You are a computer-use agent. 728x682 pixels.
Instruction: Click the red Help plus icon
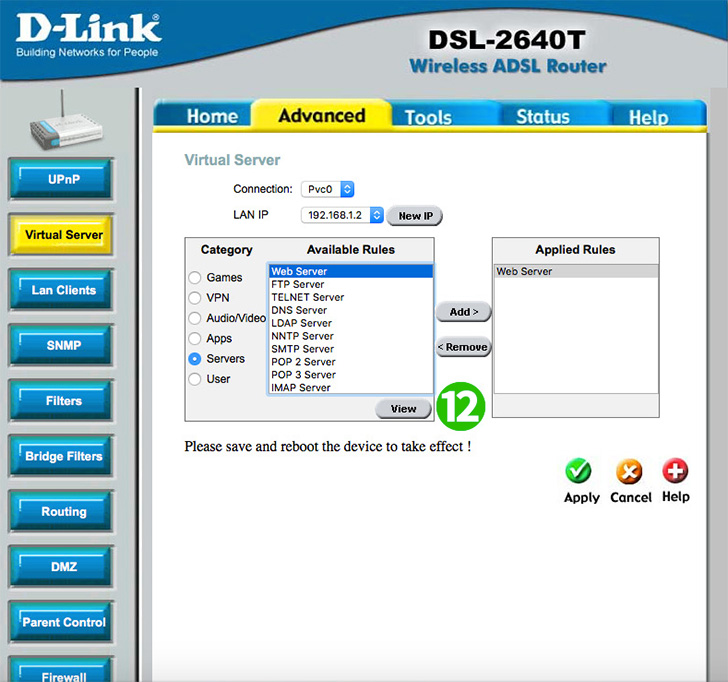tap(675, 471)
